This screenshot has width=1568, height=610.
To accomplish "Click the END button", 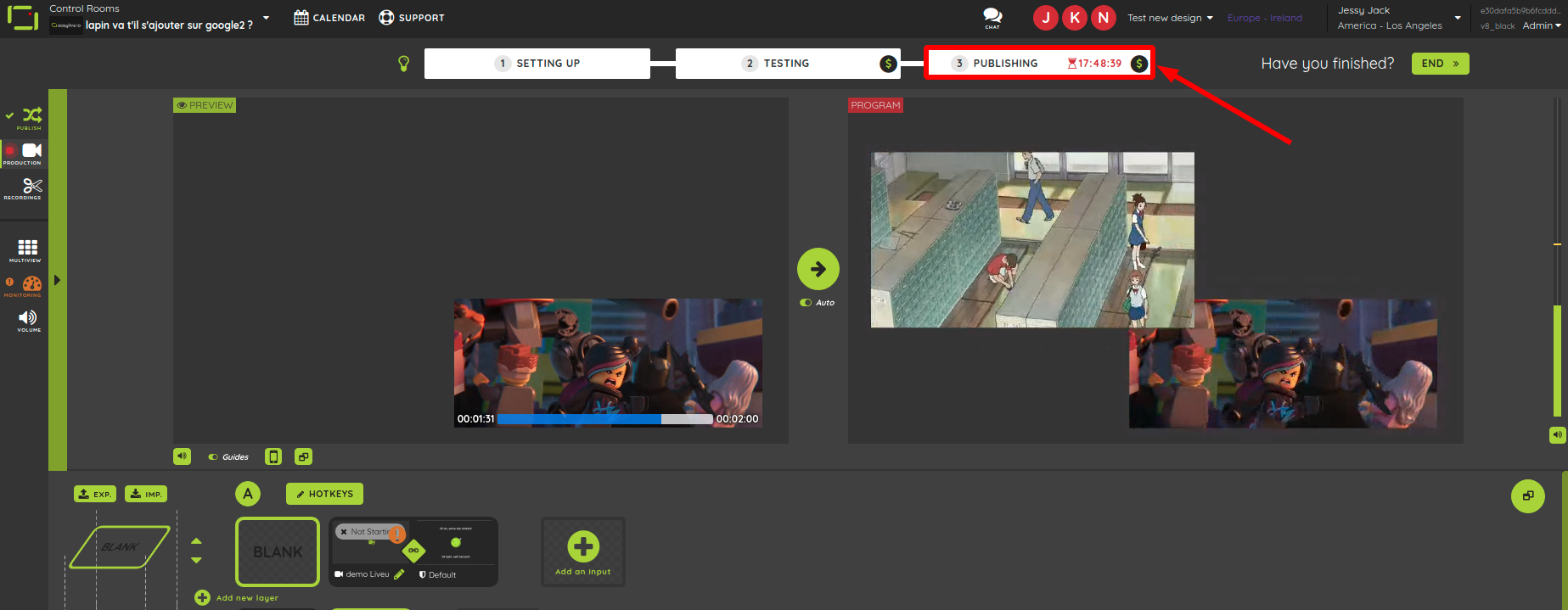I will click(1440, 64).
